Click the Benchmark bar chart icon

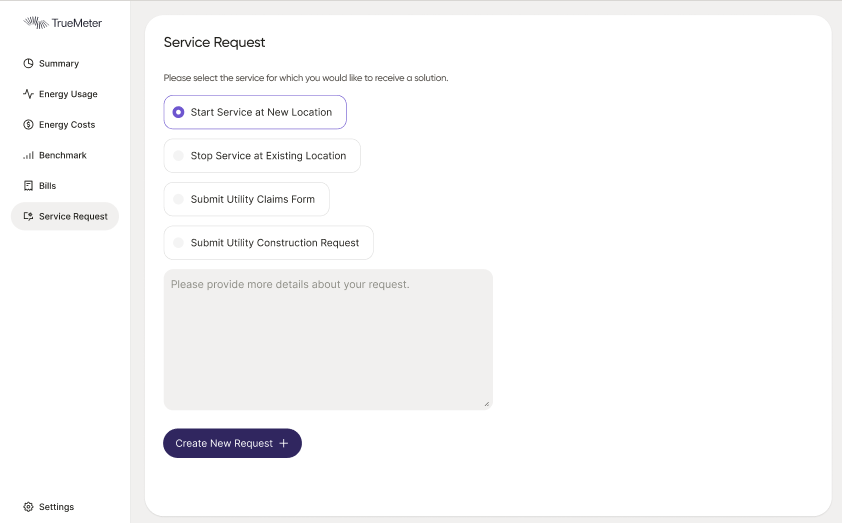[x=28, y=155]
